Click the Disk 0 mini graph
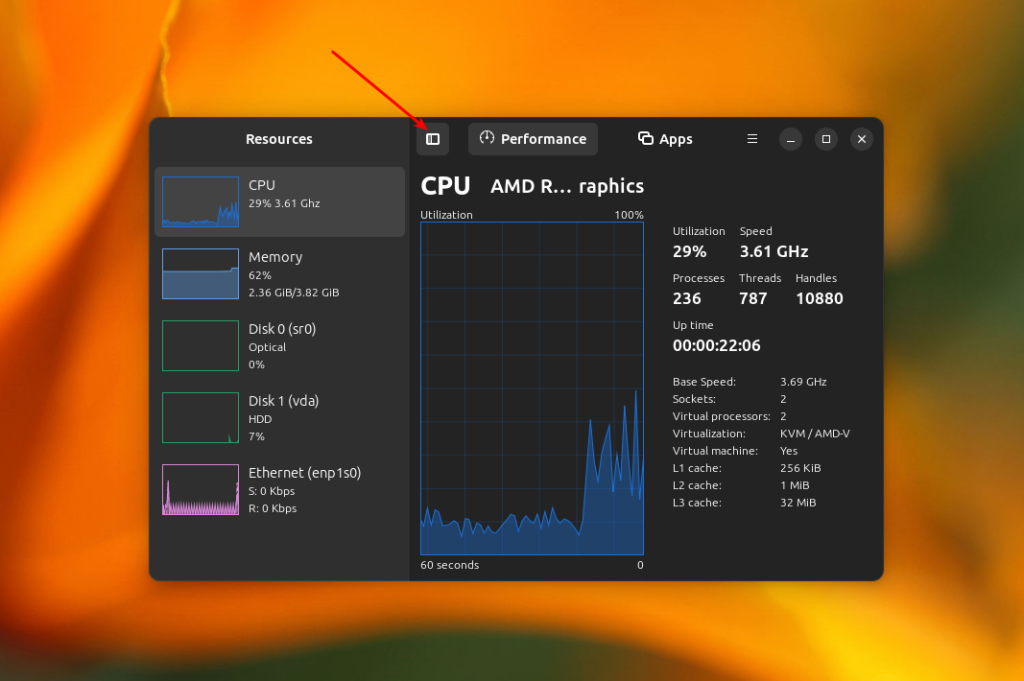1024x681 pixels. 200,345
